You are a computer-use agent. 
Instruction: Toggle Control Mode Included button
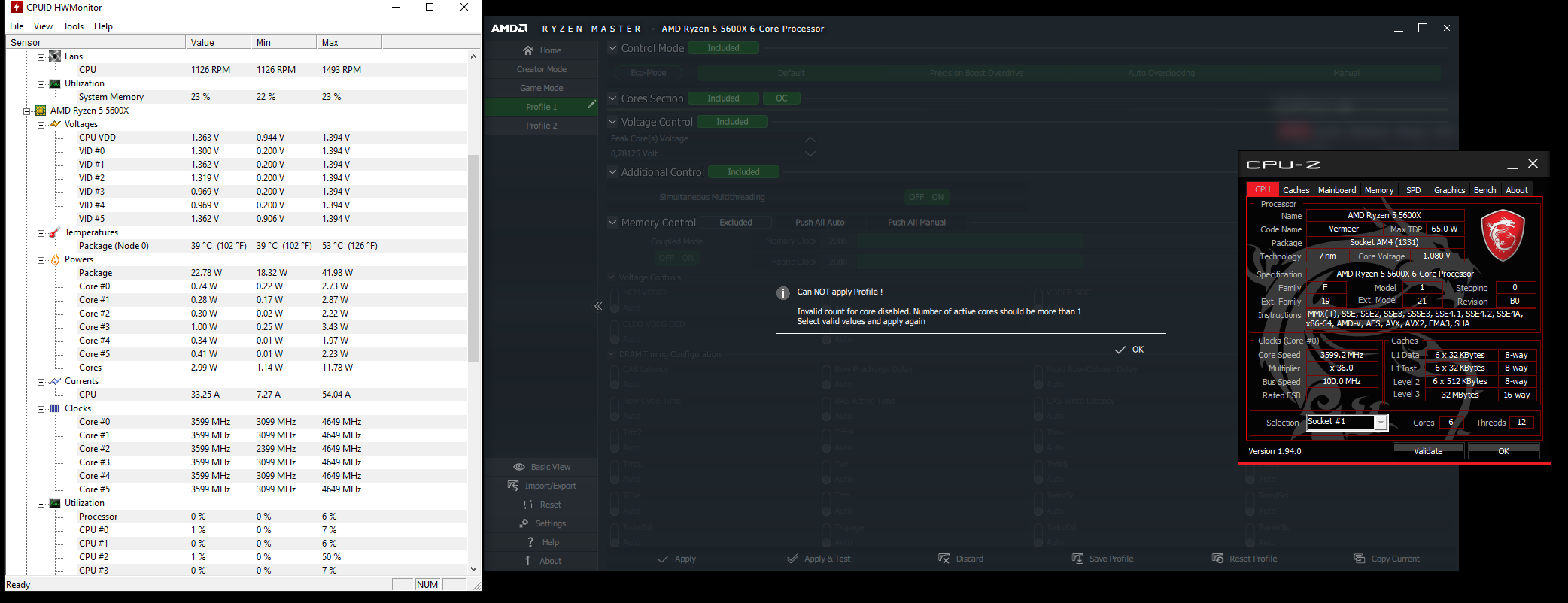[x=723, y=48]
